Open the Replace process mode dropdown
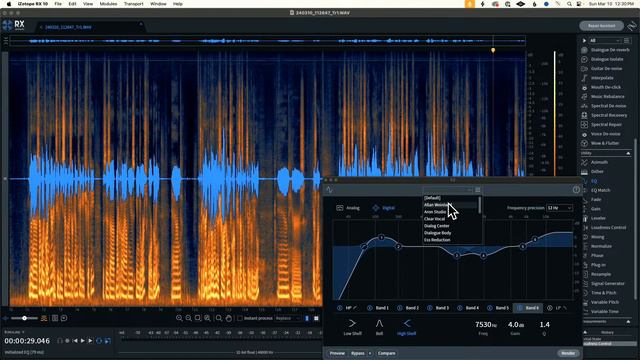 pos(288,318)
